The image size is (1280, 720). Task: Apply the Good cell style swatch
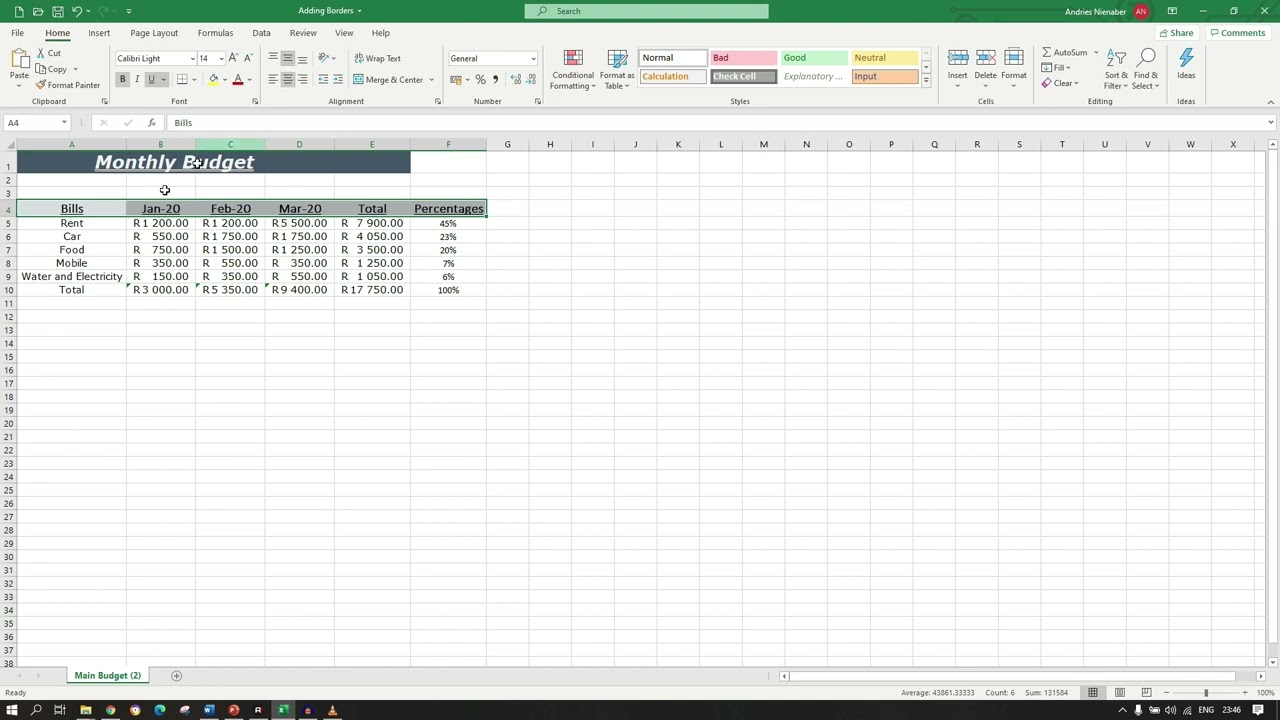[813, 58]
